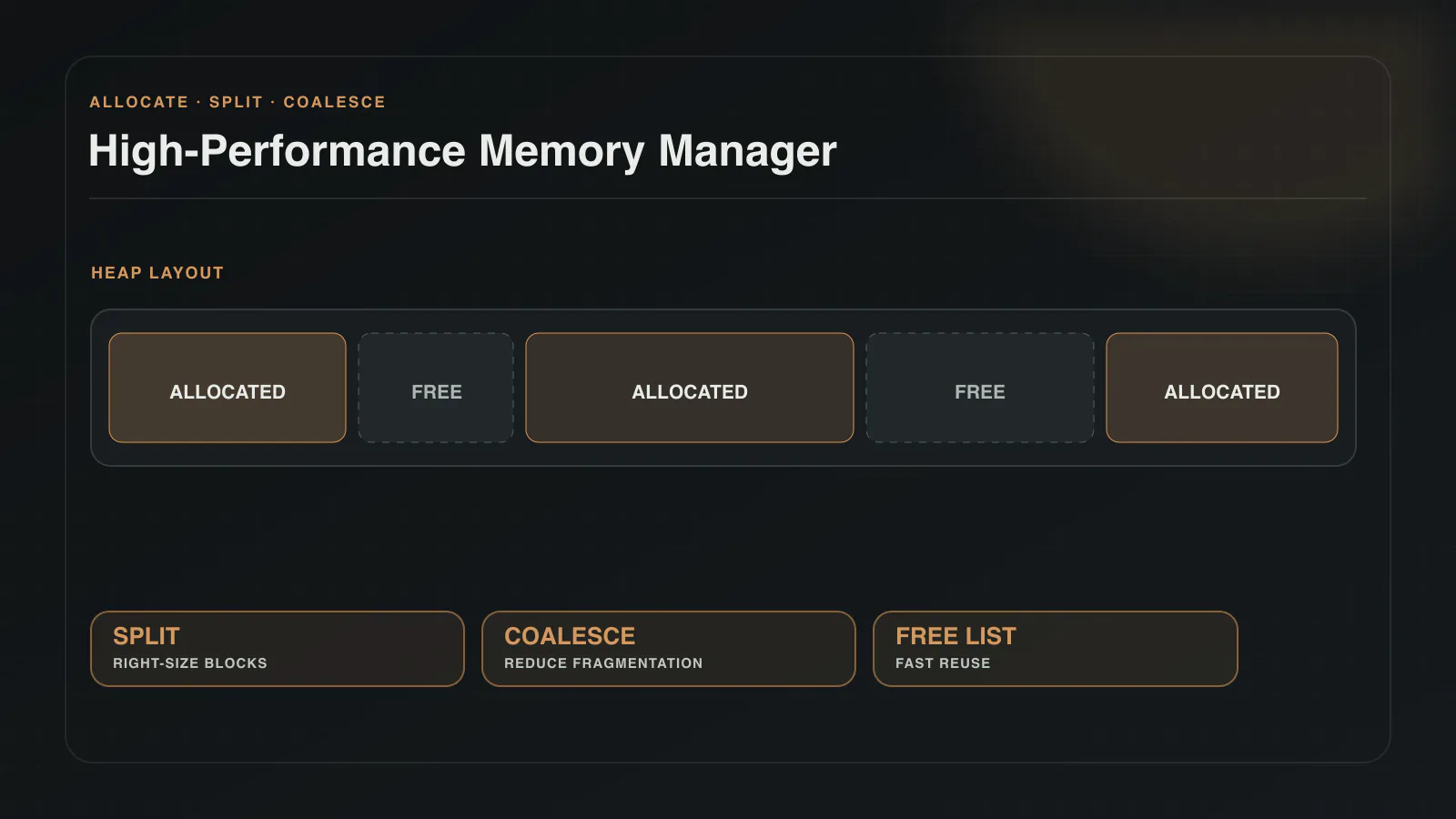
Task: Click the REDUCE FRAGMENTATION caption
Action: [603, 663]
